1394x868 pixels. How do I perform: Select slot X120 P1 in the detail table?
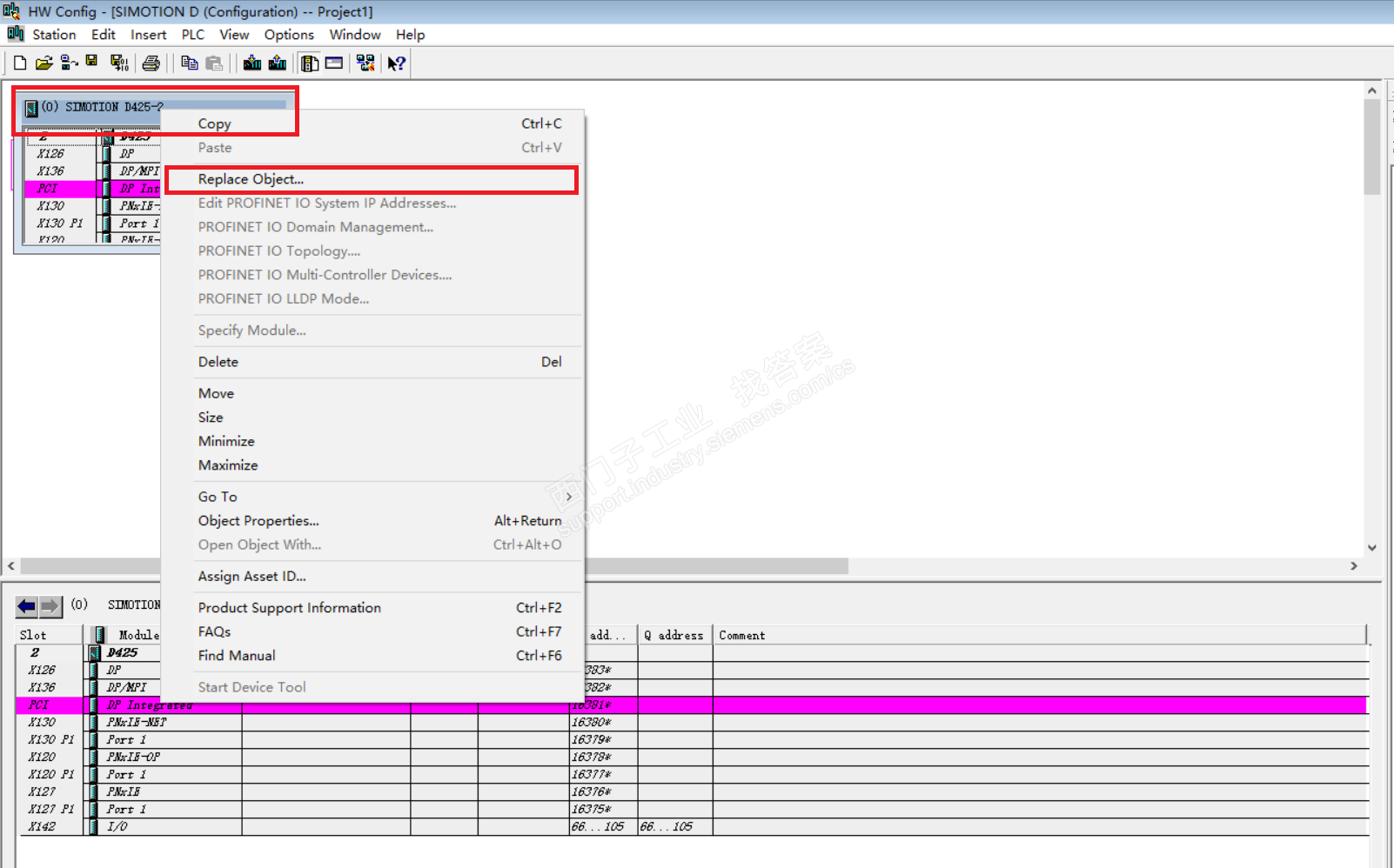point(50,774)
